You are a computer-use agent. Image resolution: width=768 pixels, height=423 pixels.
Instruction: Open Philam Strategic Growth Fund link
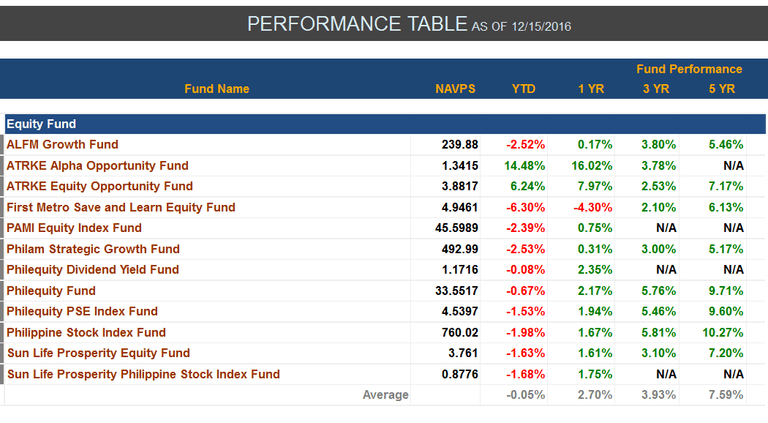[x=93, y=249]
